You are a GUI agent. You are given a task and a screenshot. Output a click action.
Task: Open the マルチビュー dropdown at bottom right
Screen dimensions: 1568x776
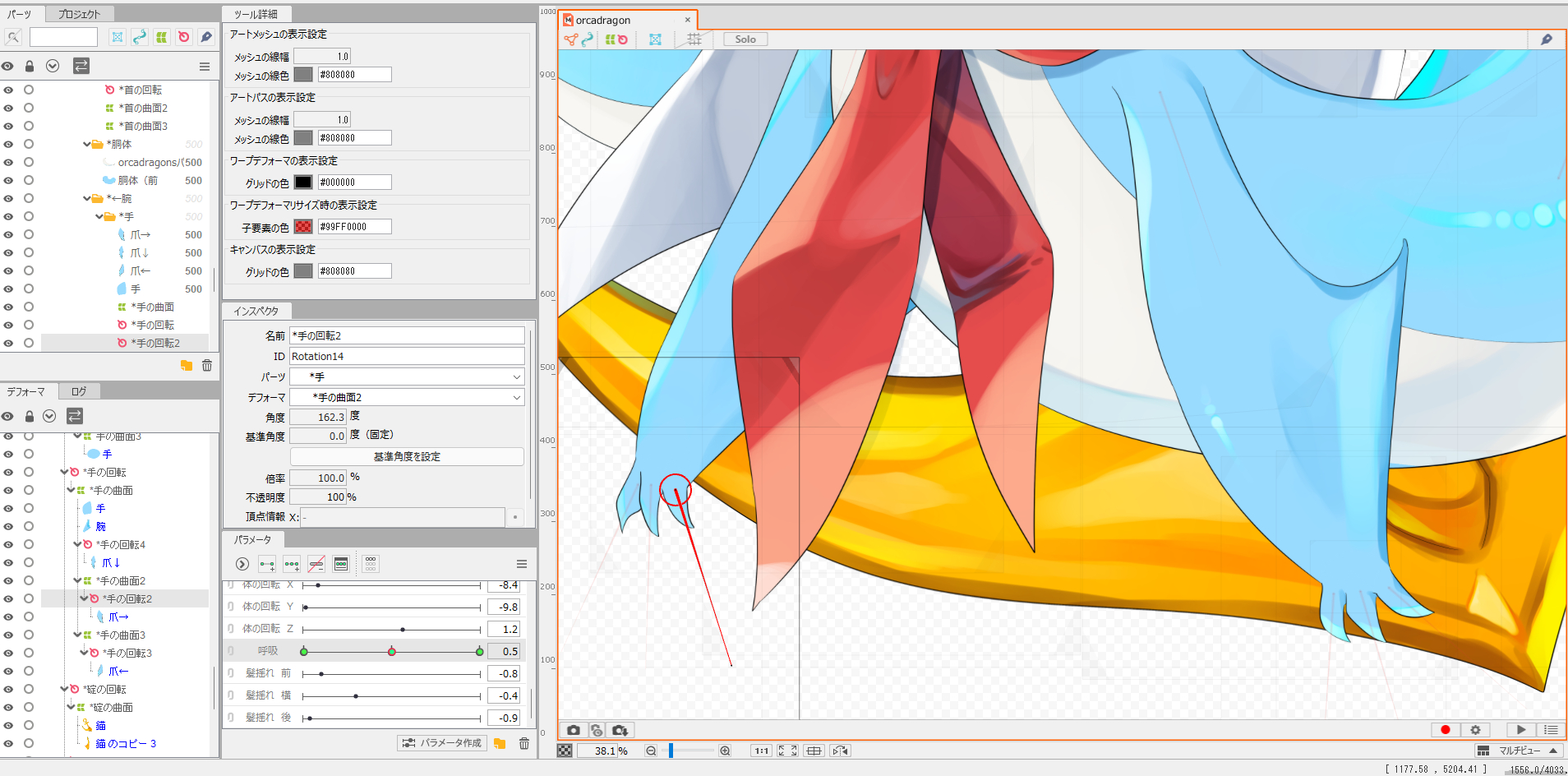[1519, 751]
